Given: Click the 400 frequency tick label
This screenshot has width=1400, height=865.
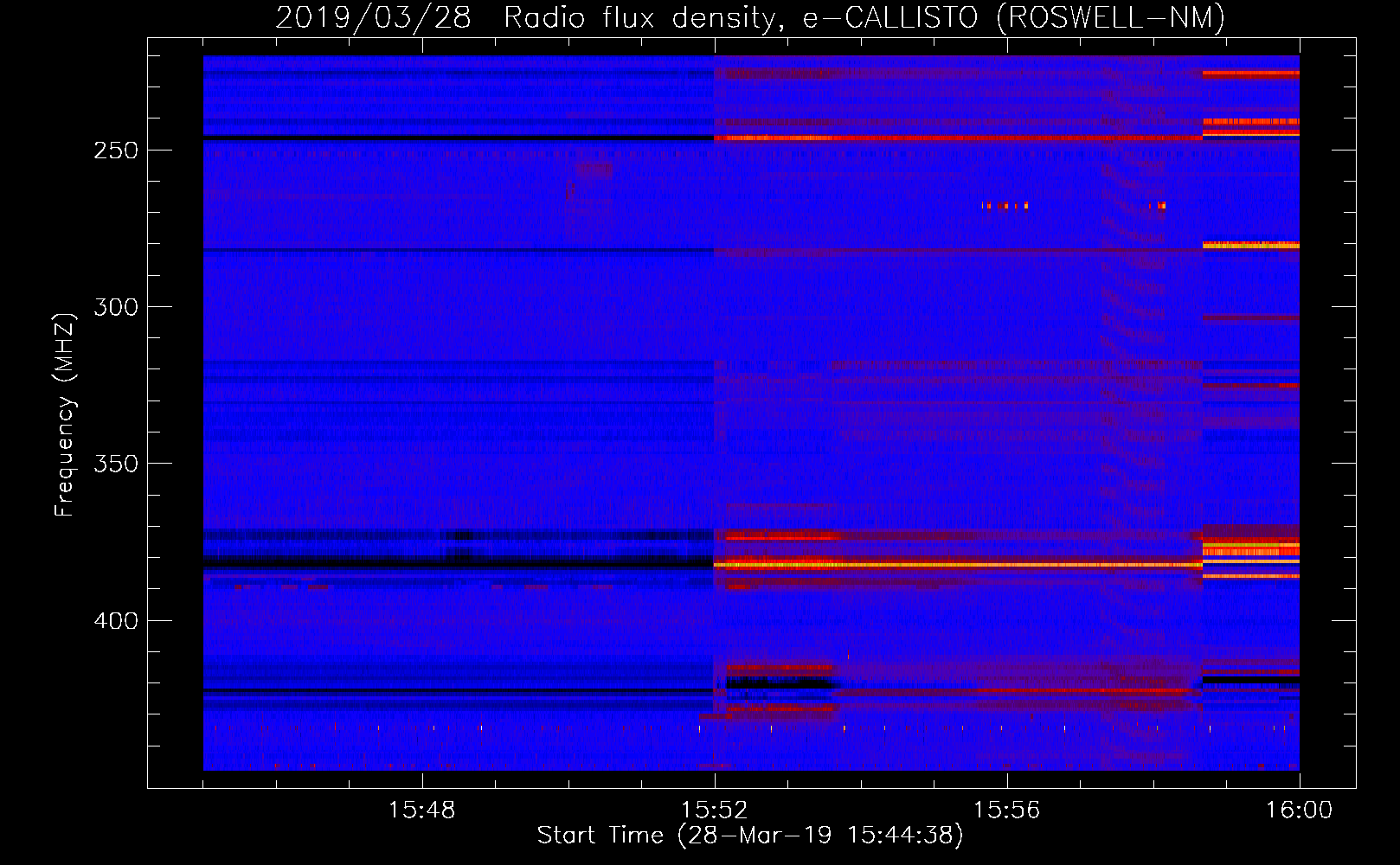Looking at the screenshot, I should 116,621.
